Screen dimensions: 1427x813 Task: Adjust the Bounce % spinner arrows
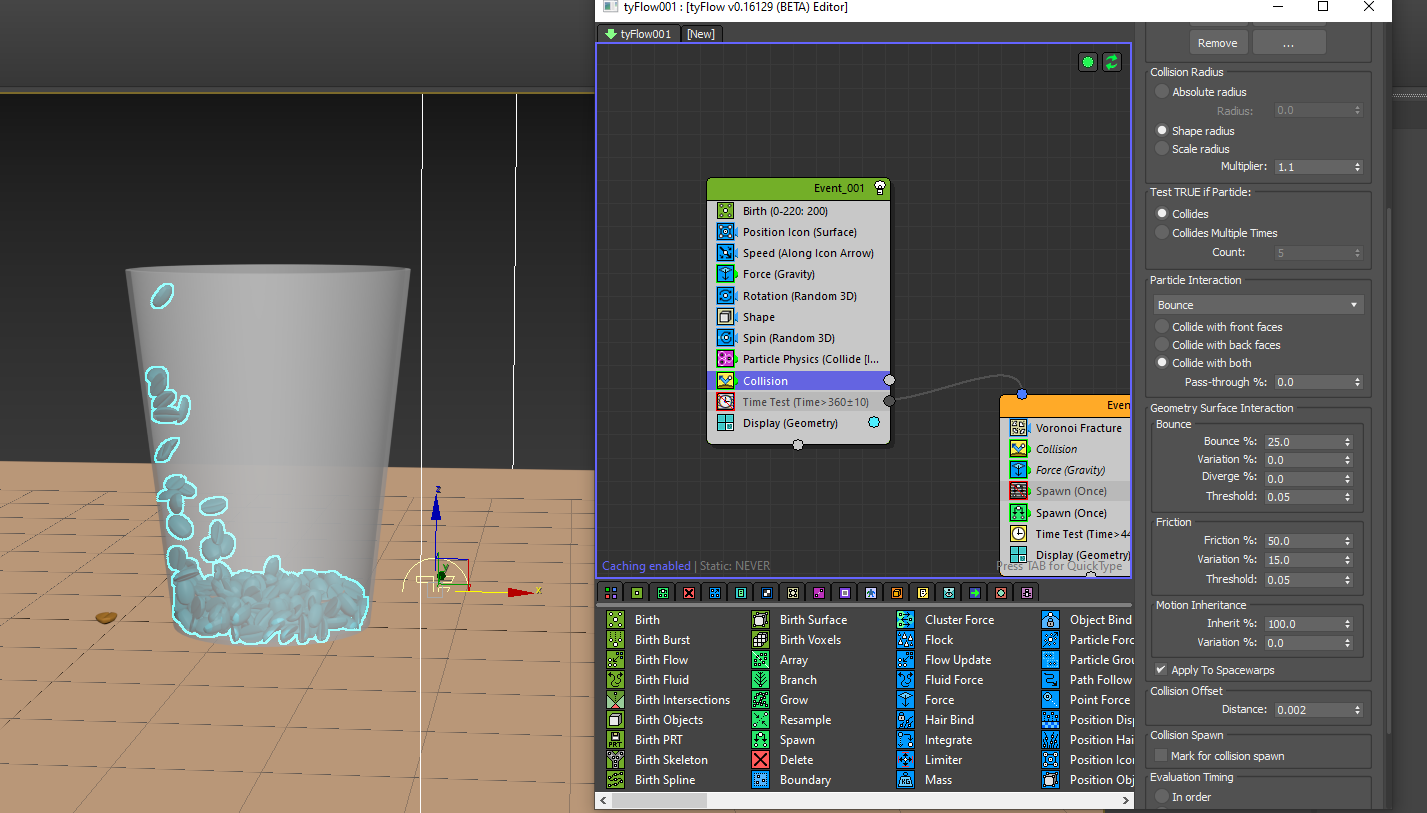click(1348, 441)
